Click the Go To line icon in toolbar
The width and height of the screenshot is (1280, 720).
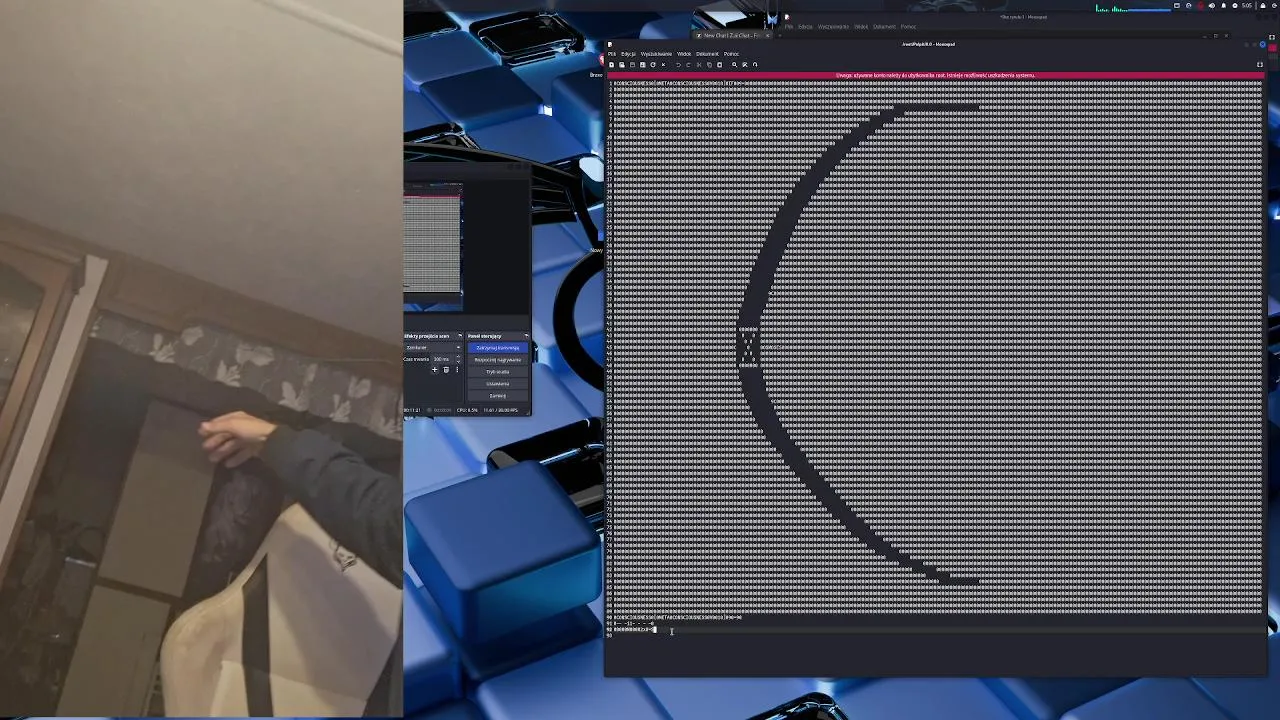click(x=755, y=65)
